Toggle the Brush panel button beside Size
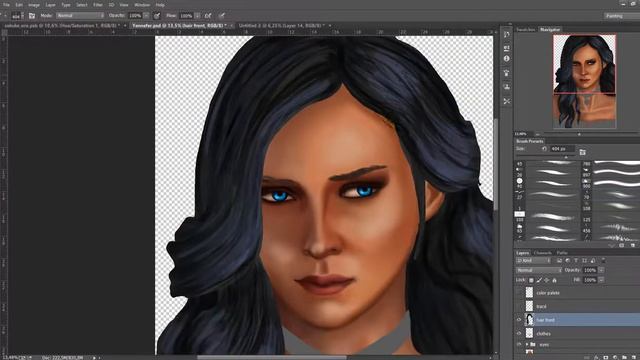 [x=582, y=152]
